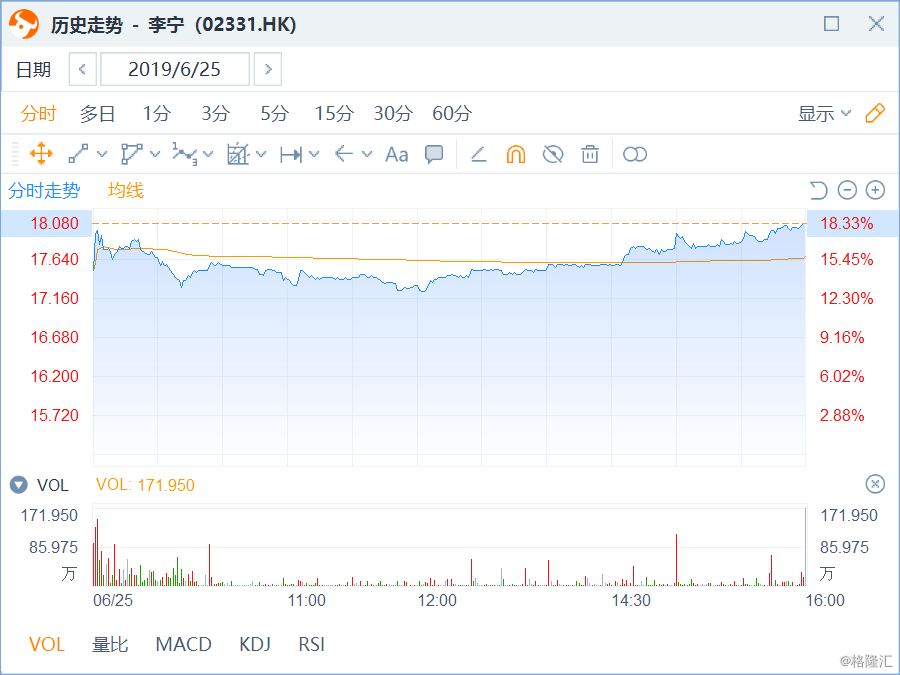
Task: Expand arrow annotation options arrow
Action: tap(367, 154)
